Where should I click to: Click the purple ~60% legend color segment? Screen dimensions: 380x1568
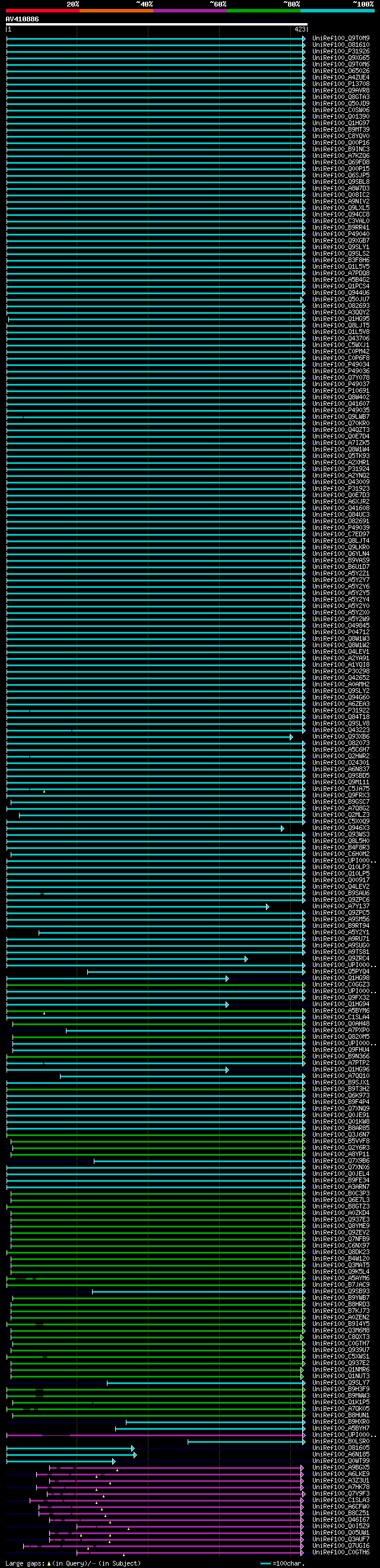tap(190, 10)
